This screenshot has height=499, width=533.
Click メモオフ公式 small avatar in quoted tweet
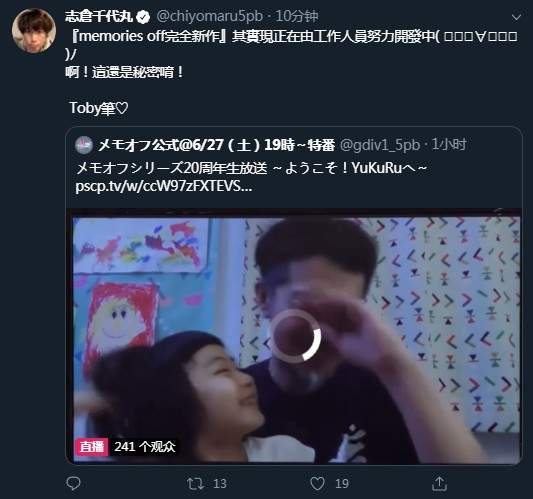tap(84, 145)
